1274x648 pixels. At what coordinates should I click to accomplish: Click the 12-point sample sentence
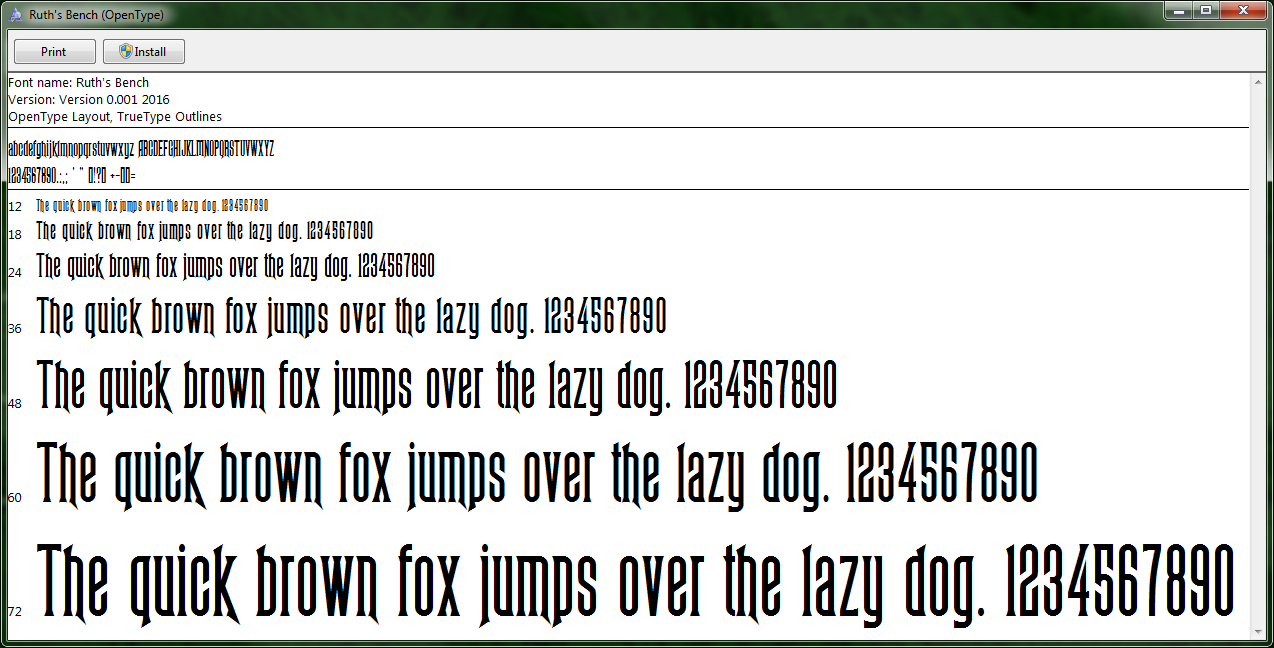(152, 206)
